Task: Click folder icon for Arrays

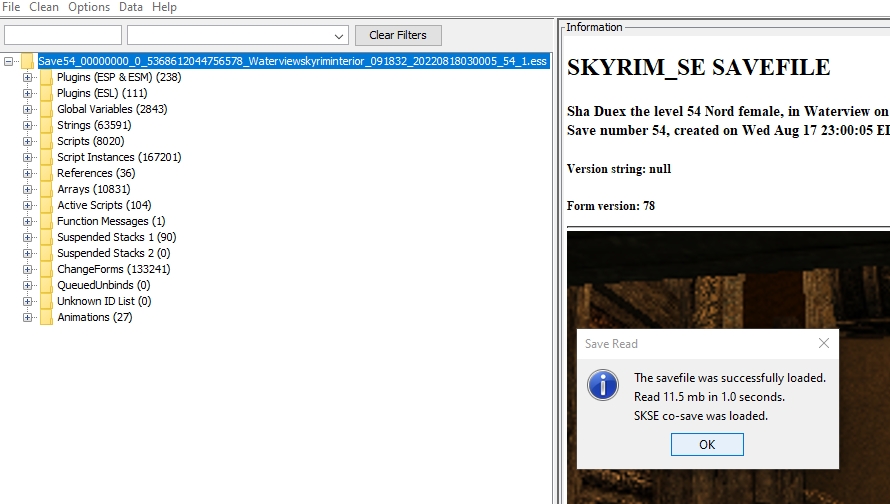Action: click(47, 189)
